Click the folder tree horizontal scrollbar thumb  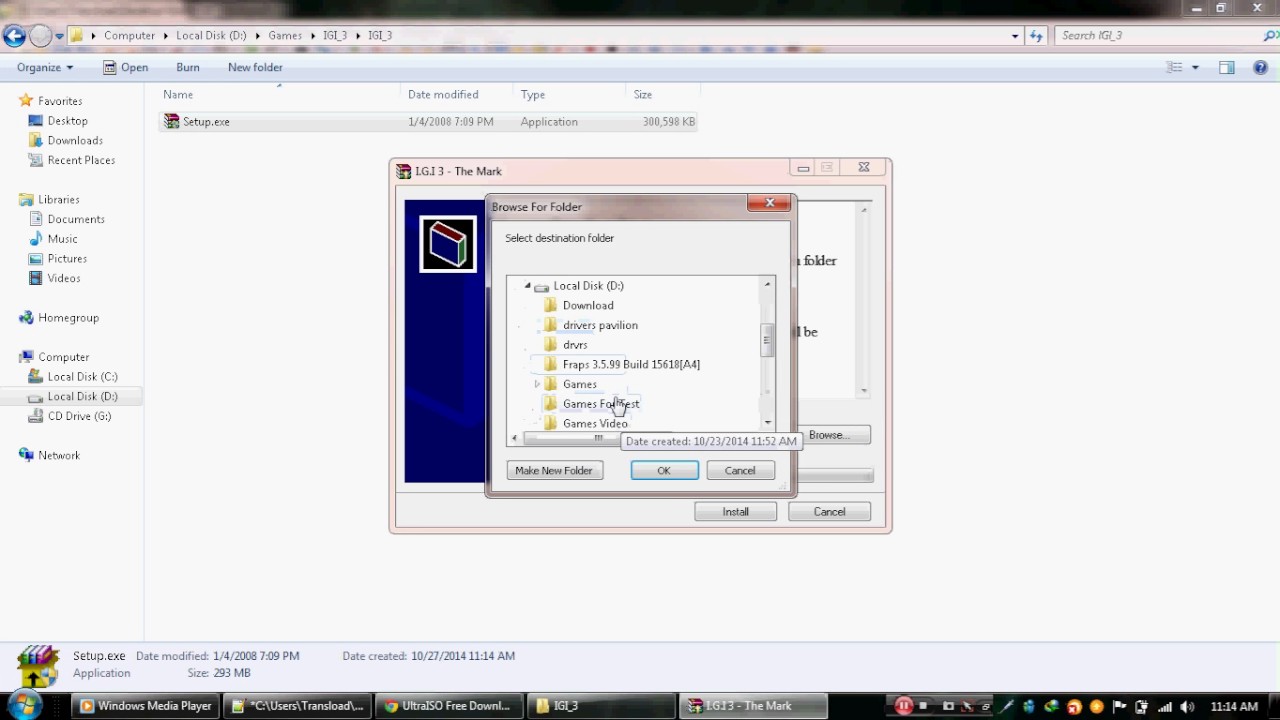coord(598,438)
